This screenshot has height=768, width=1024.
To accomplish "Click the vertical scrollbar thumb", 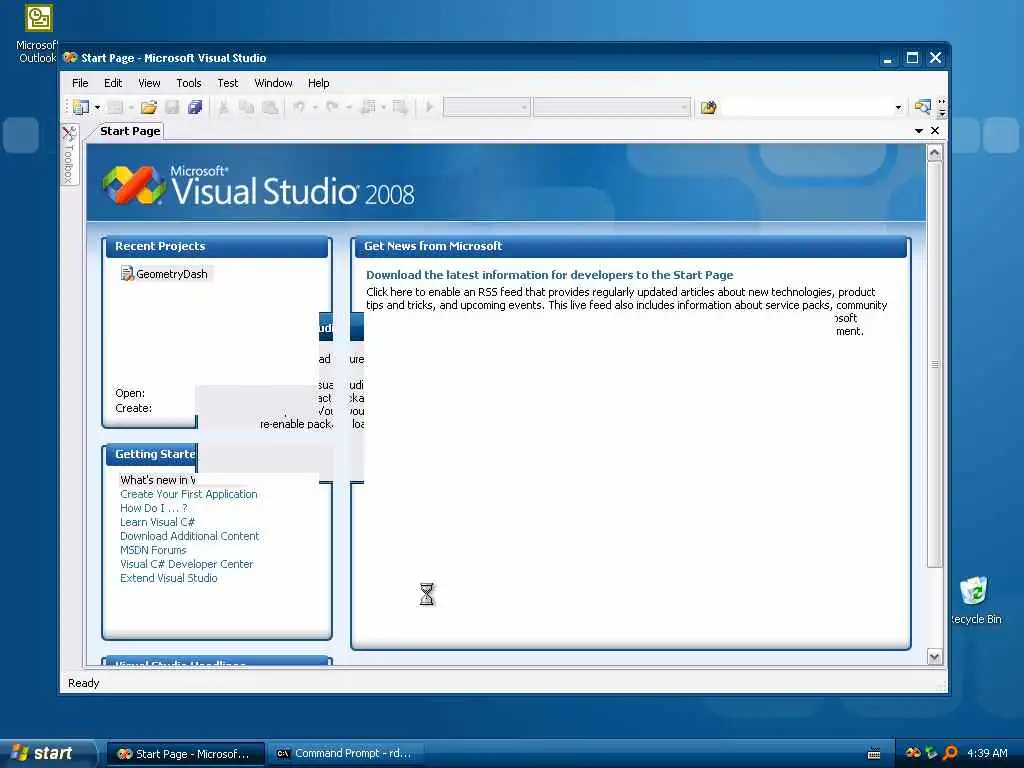I will (x=935, y=364).
